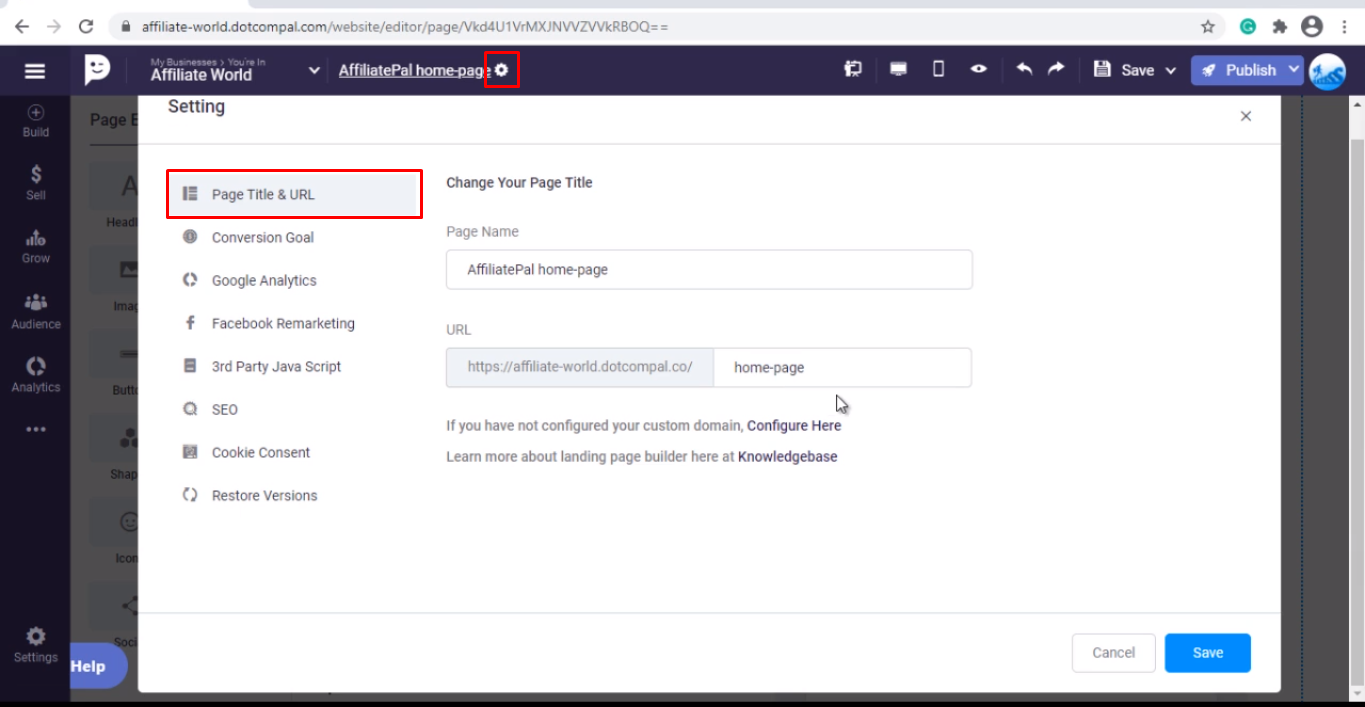Image resolution: width=1365 pixels, height=707 pixels.
Task: Click the Save button in the dialog
Action: pyautogui.click(x=1208, y=653)
